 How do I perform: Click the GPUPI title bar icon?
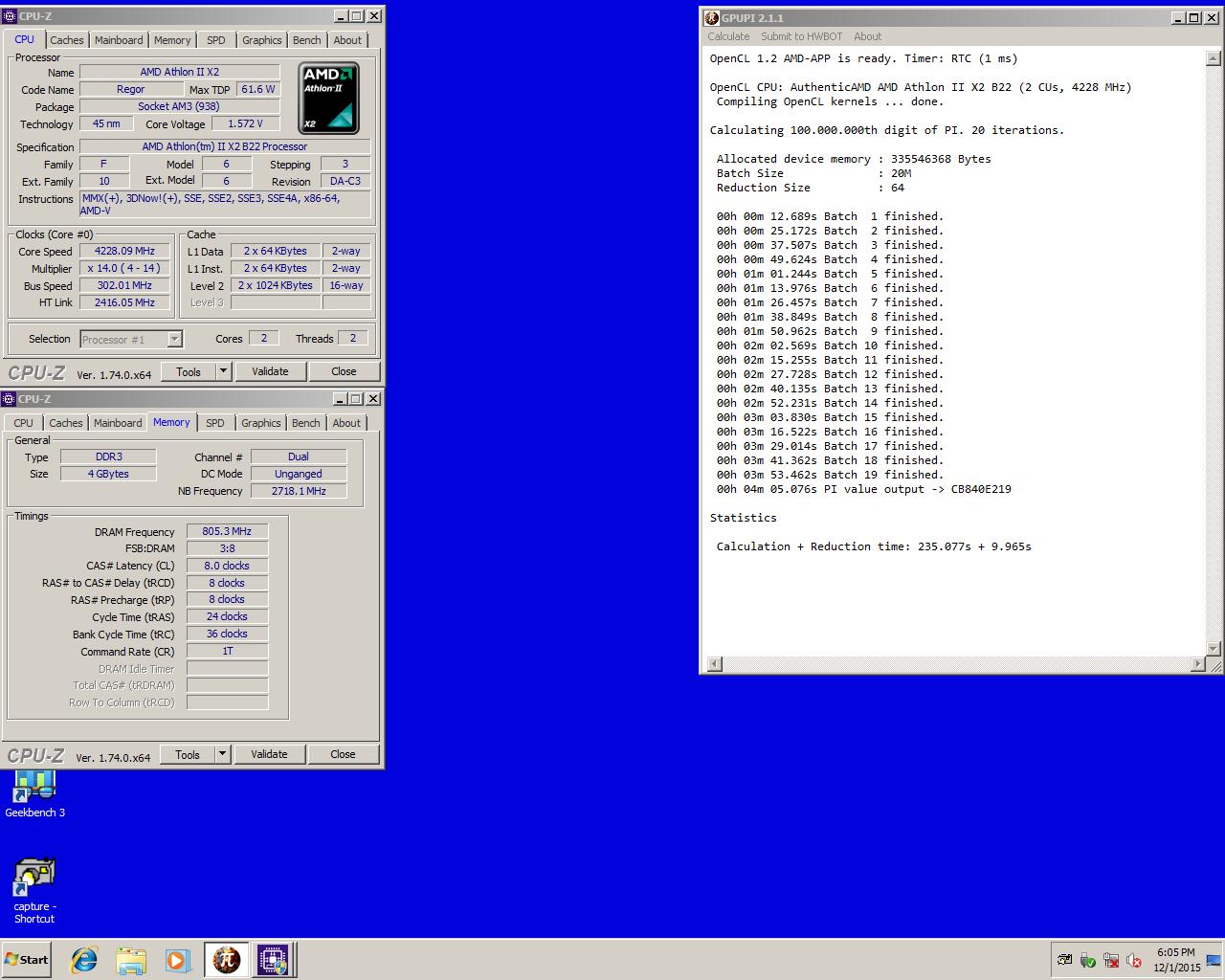(711, 17)
